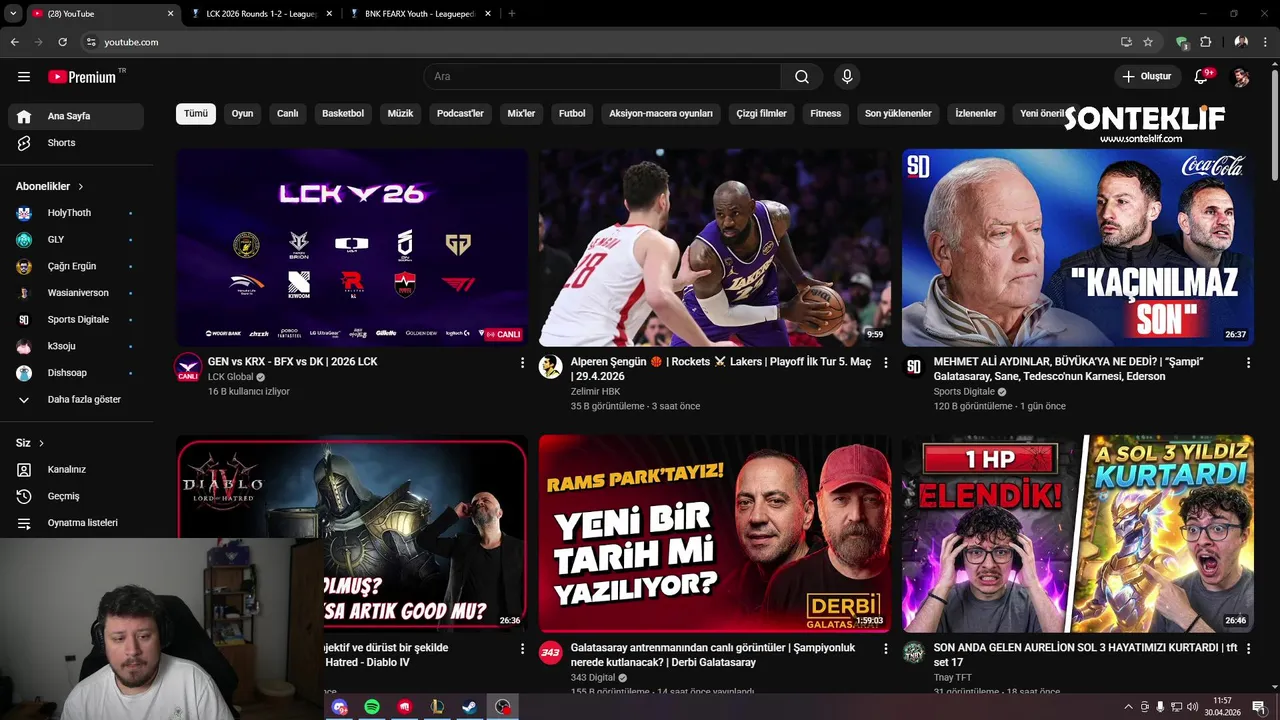Open Oynatma listeleri in the sidebar

click(76, 523)
